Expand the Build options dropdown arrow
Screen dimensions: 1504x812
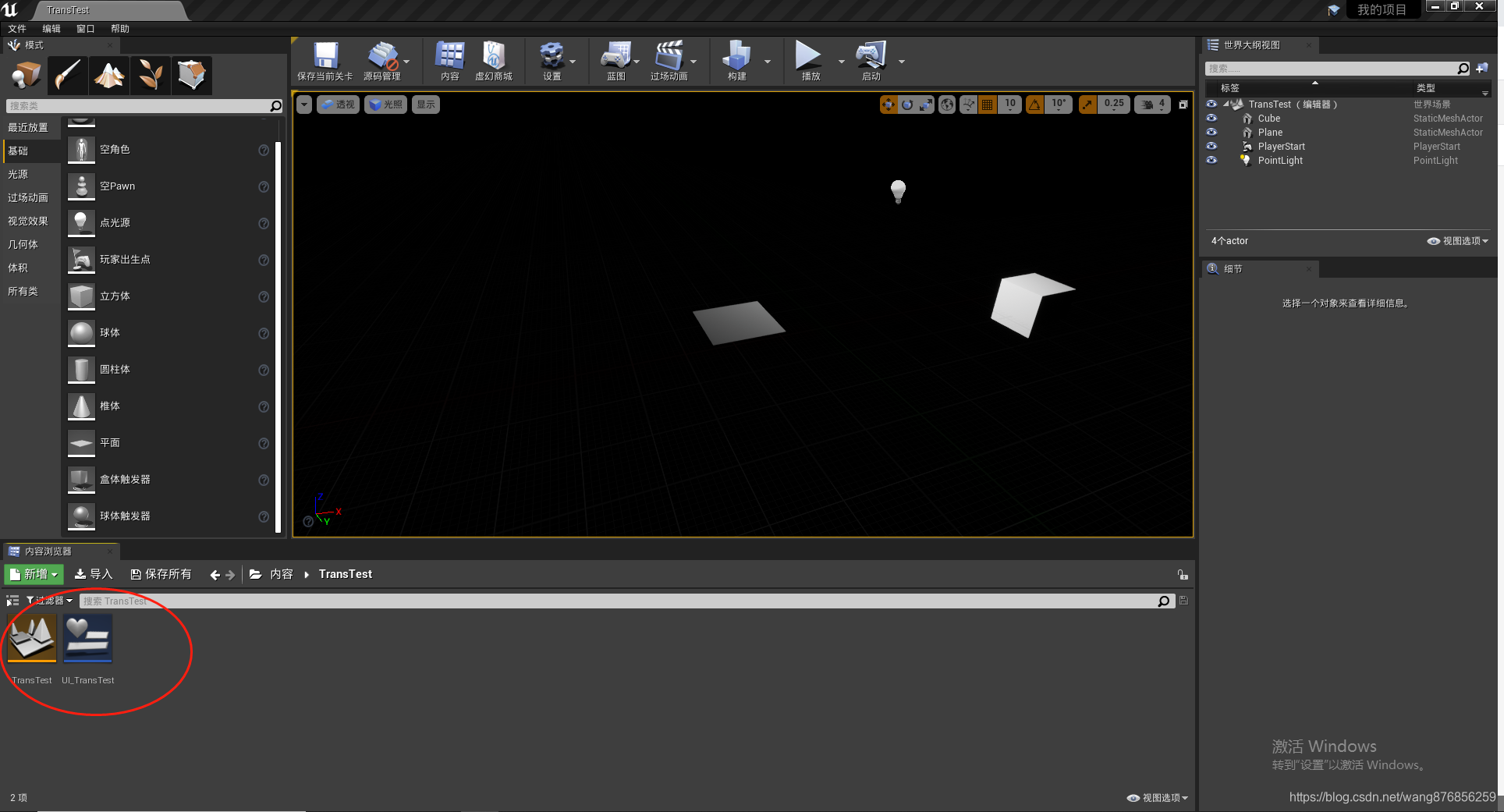[768, 62]
